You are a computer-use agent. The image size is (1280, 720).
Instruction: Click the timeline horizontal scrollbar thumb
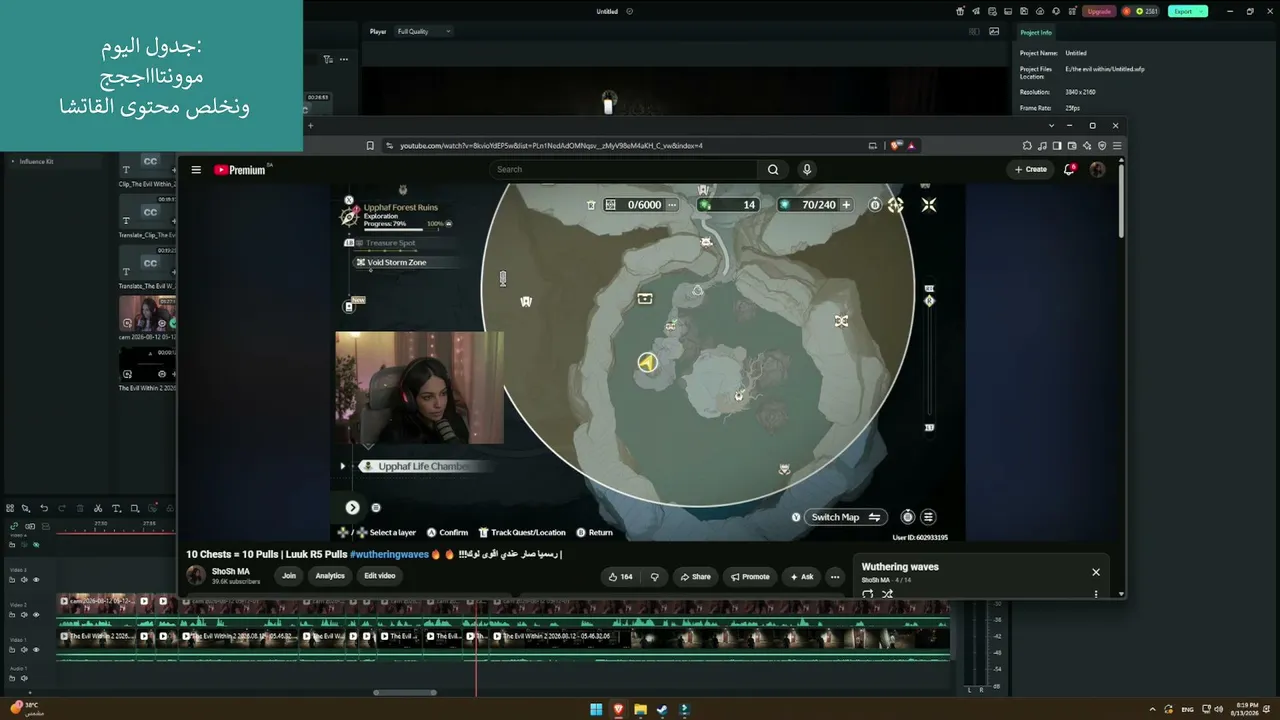(405, 692)
